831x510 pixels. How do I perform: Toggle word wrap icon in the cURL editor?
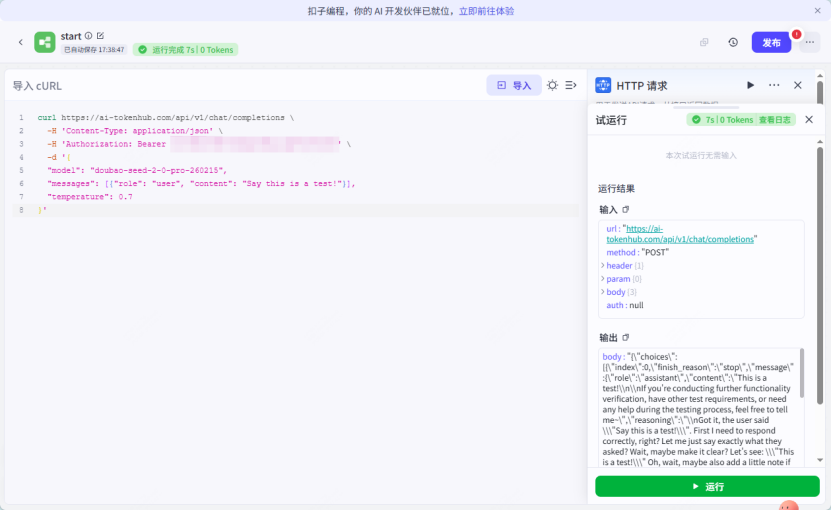point(571,85)
